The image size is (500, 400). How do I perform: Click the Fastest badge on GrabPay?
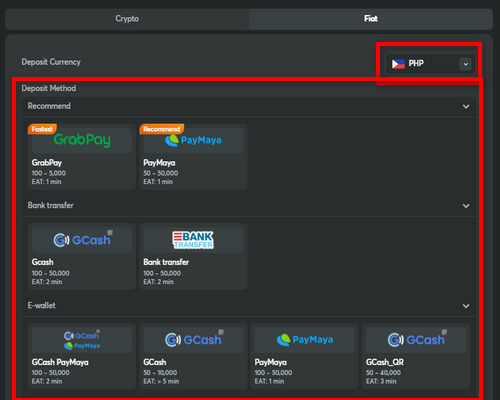[42, 129]
